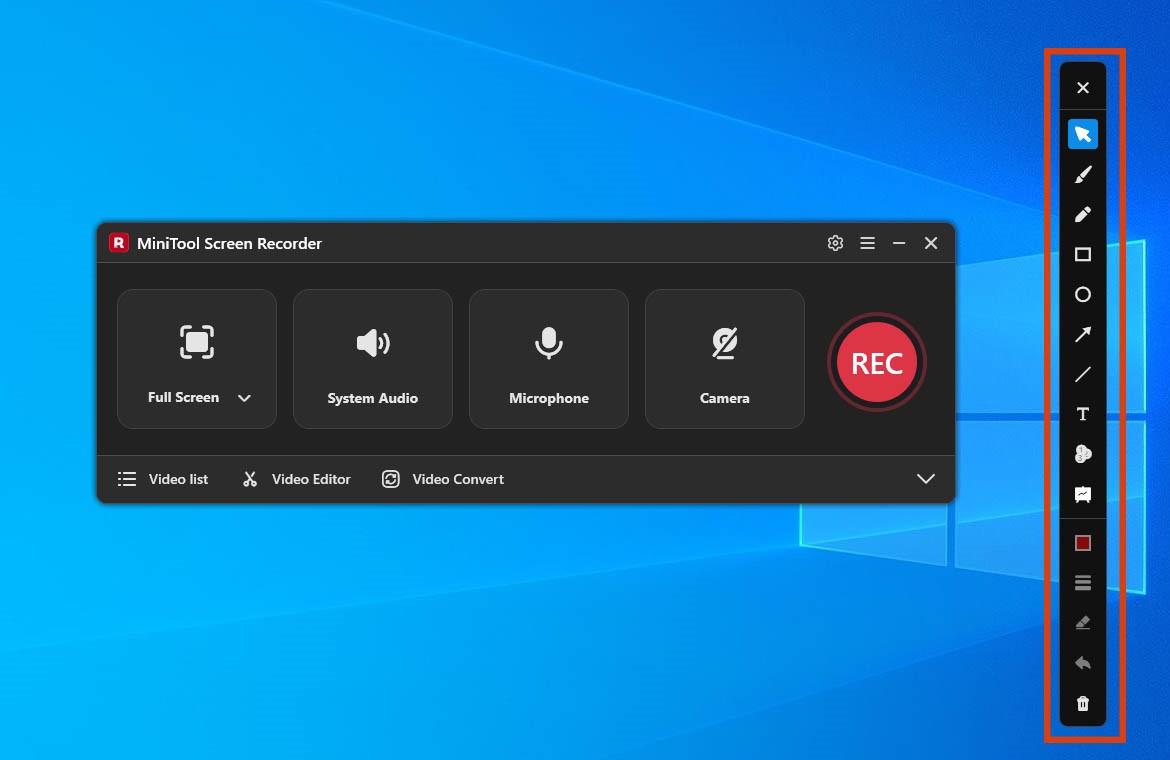This screenshot has height=760, width=1170.
Task: Clear annotations with the trash icon
Action: click(x=1082, y=702)
